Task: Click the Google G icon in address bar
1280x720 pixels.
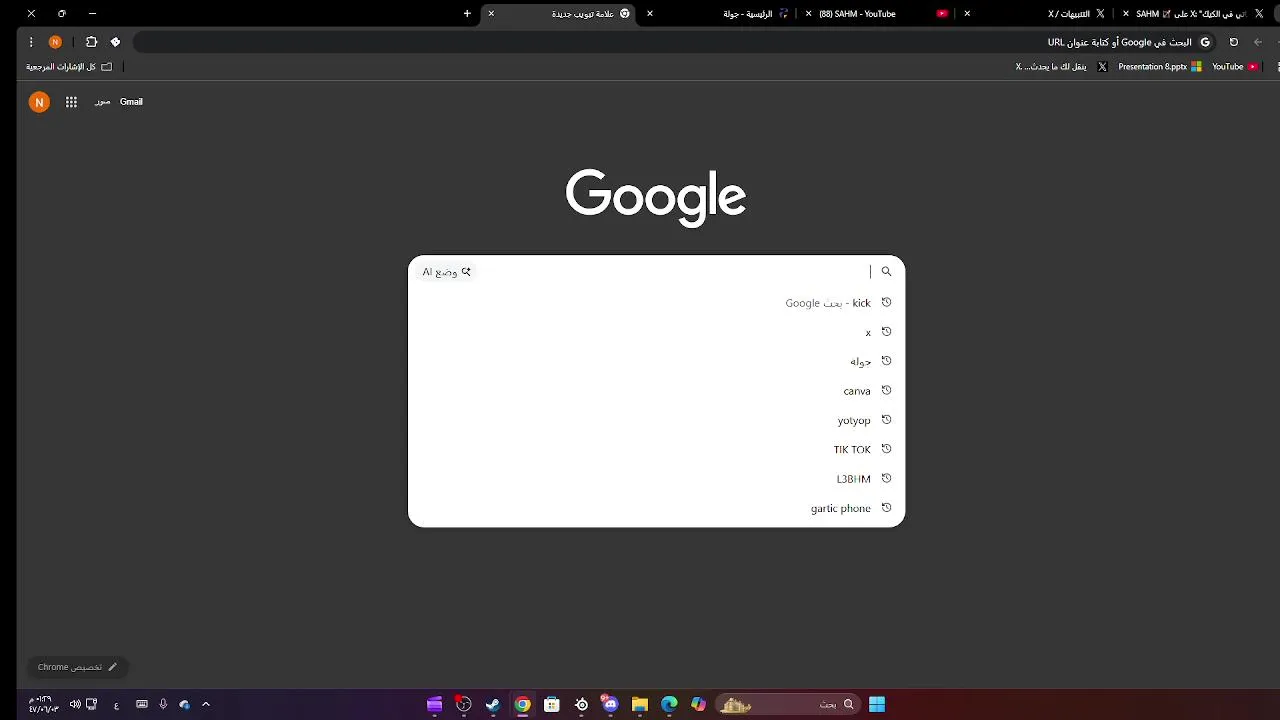Action: [x=1205, y=42]
